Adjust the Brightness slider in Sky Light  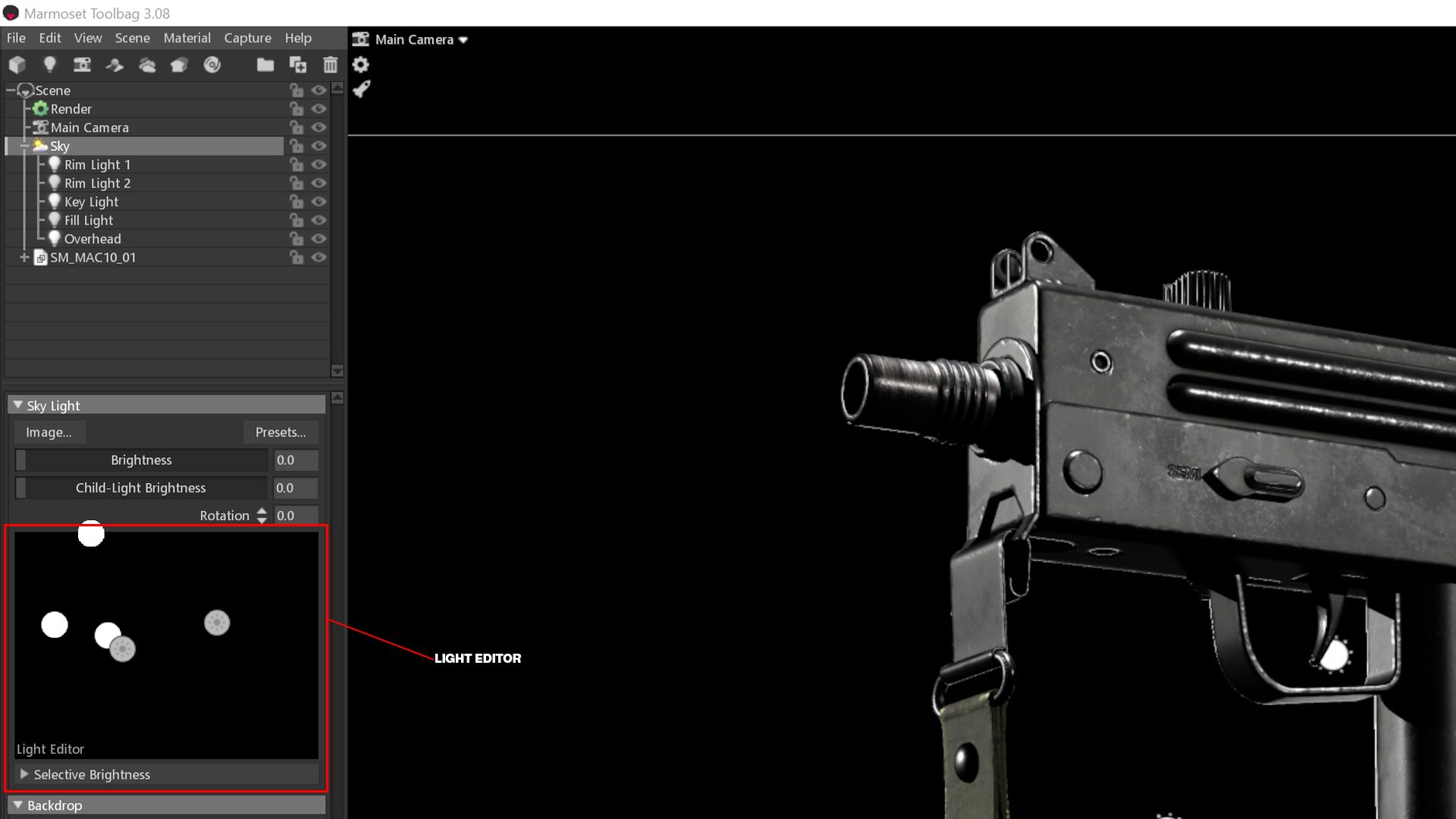140,459
